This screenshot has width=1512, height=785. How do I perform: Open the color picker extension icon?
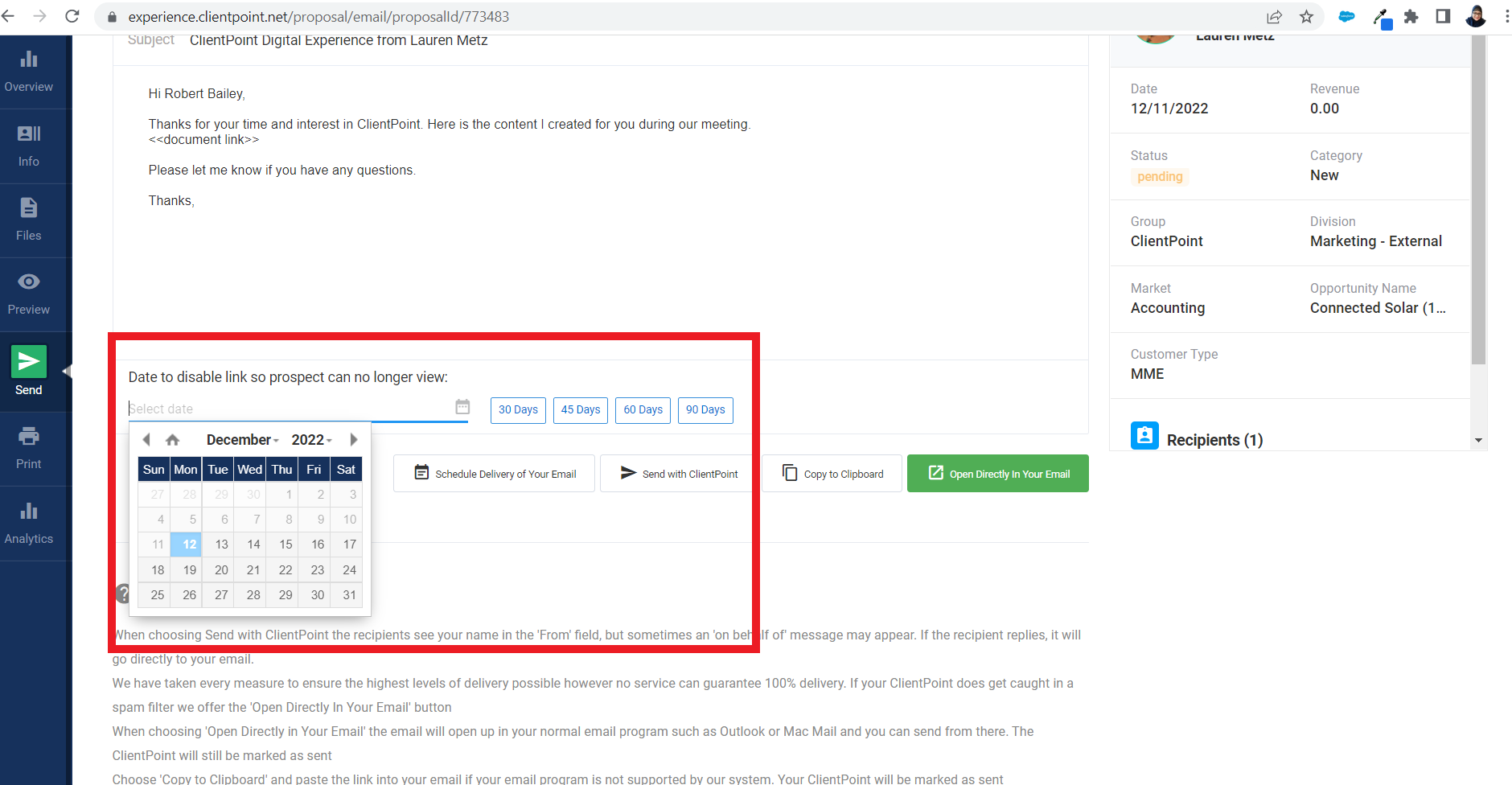1382,17
